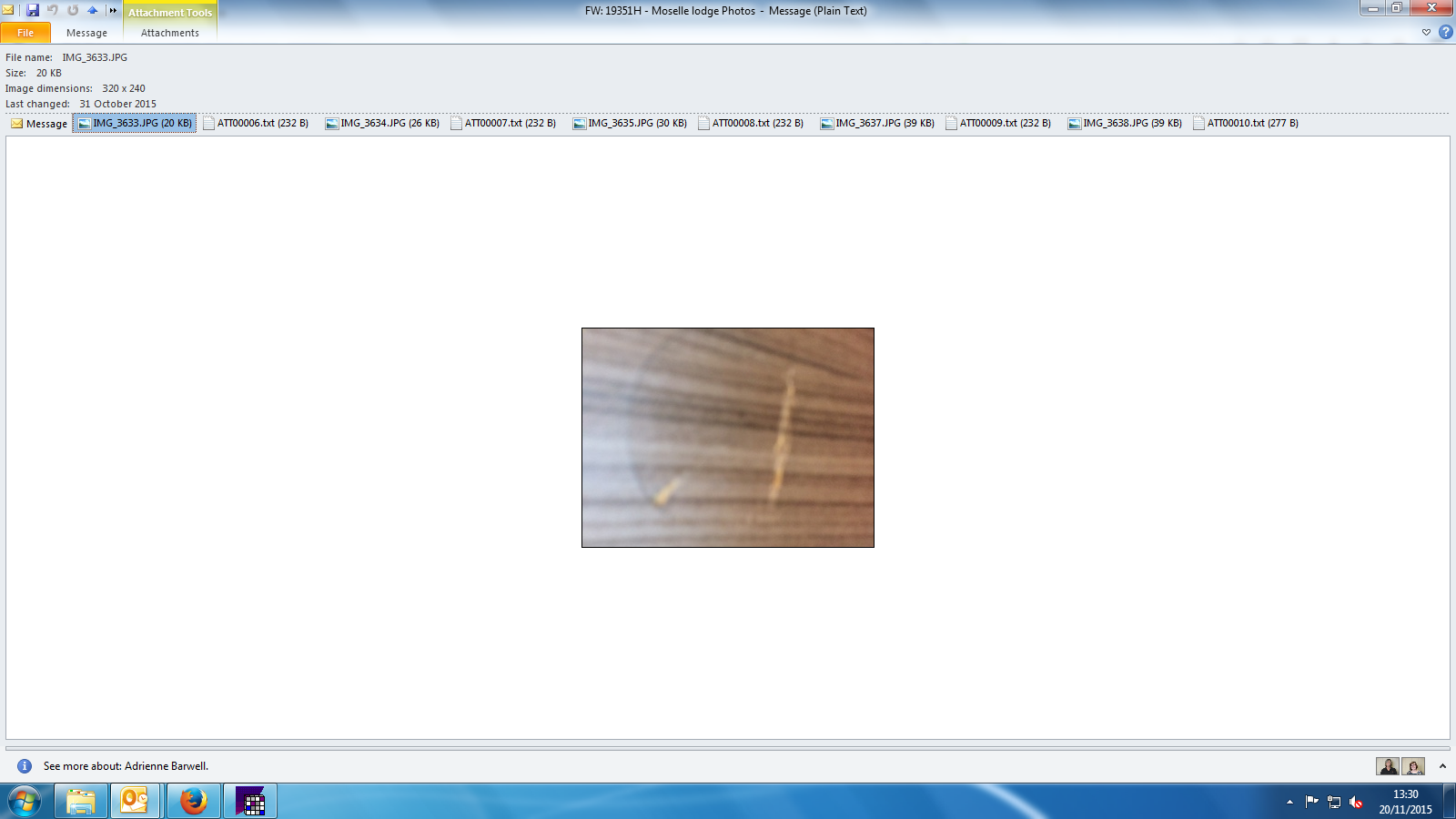Launch Firefox from the taskbar

point(193,802)
